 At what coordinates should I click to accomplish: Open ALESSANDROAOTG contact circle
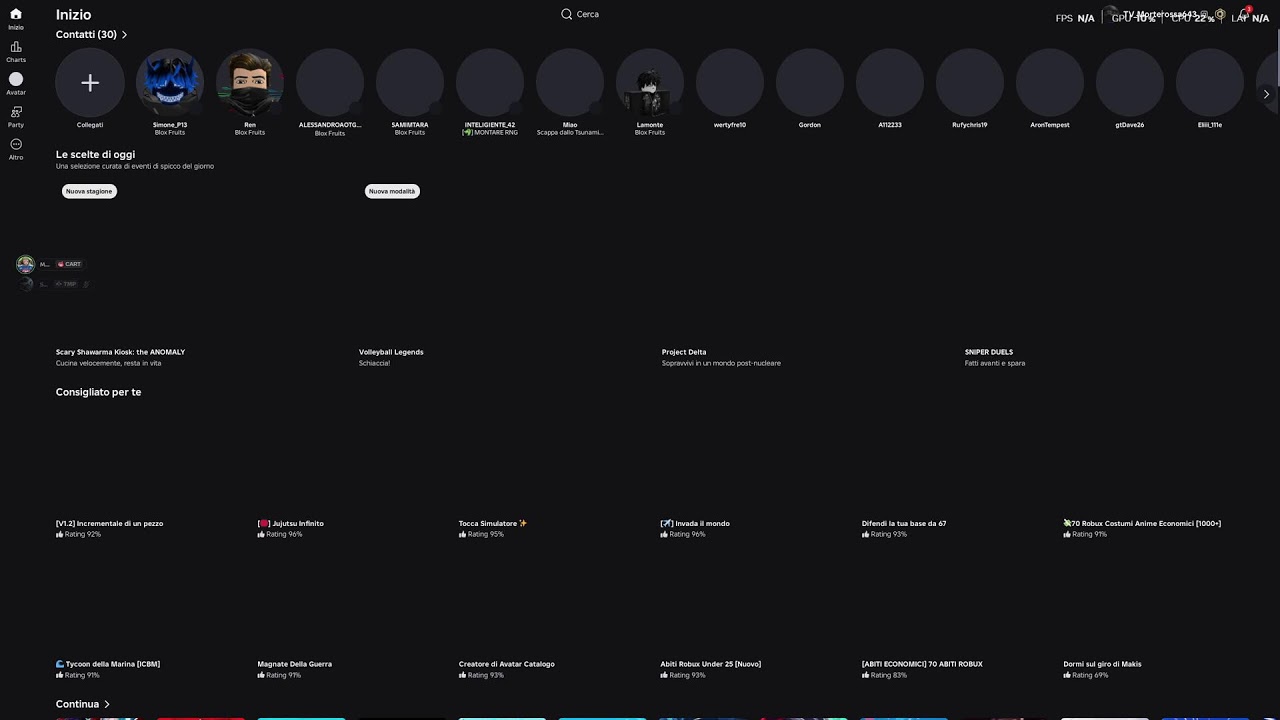click(x=330, y=83)
